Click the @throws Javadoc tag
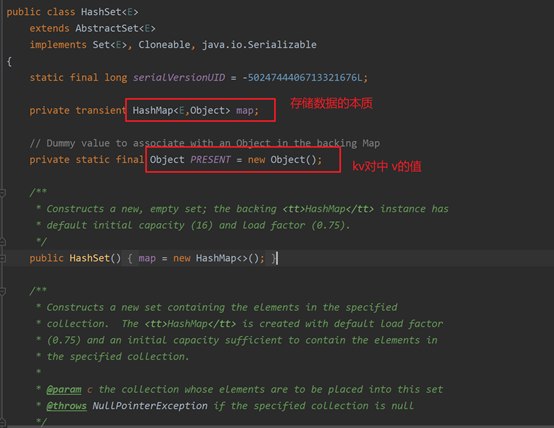Screen dimensions: 554x428 coord(66,406)
